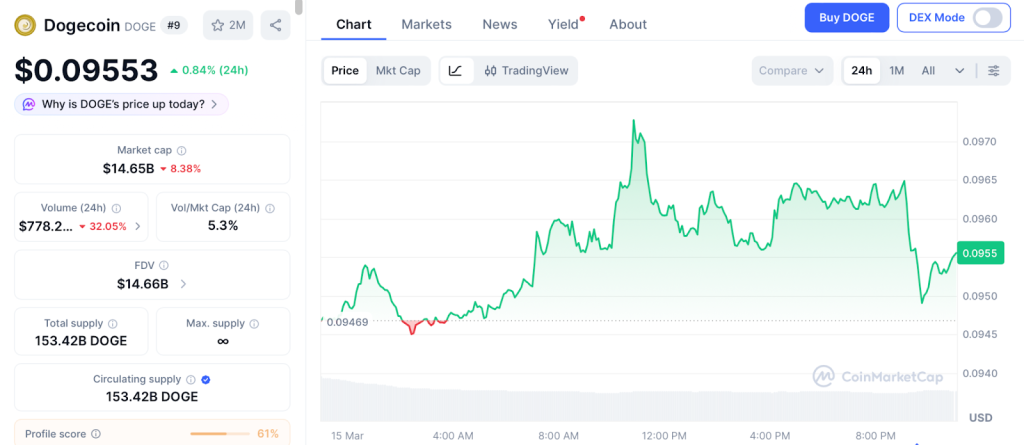
Task: Select the Price chart toggle
Action: (x=345, y=71)
